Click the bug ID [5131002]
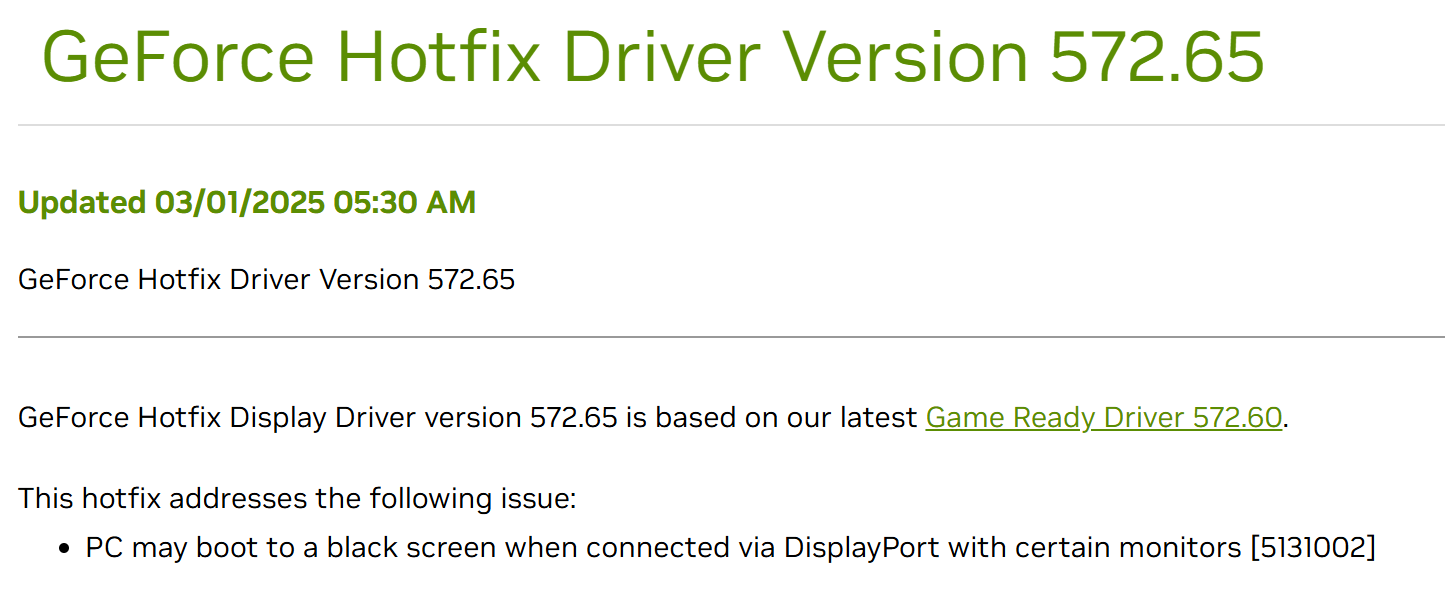Image resolution: width=1445 pixels, height=592 pixels. 1312,548
